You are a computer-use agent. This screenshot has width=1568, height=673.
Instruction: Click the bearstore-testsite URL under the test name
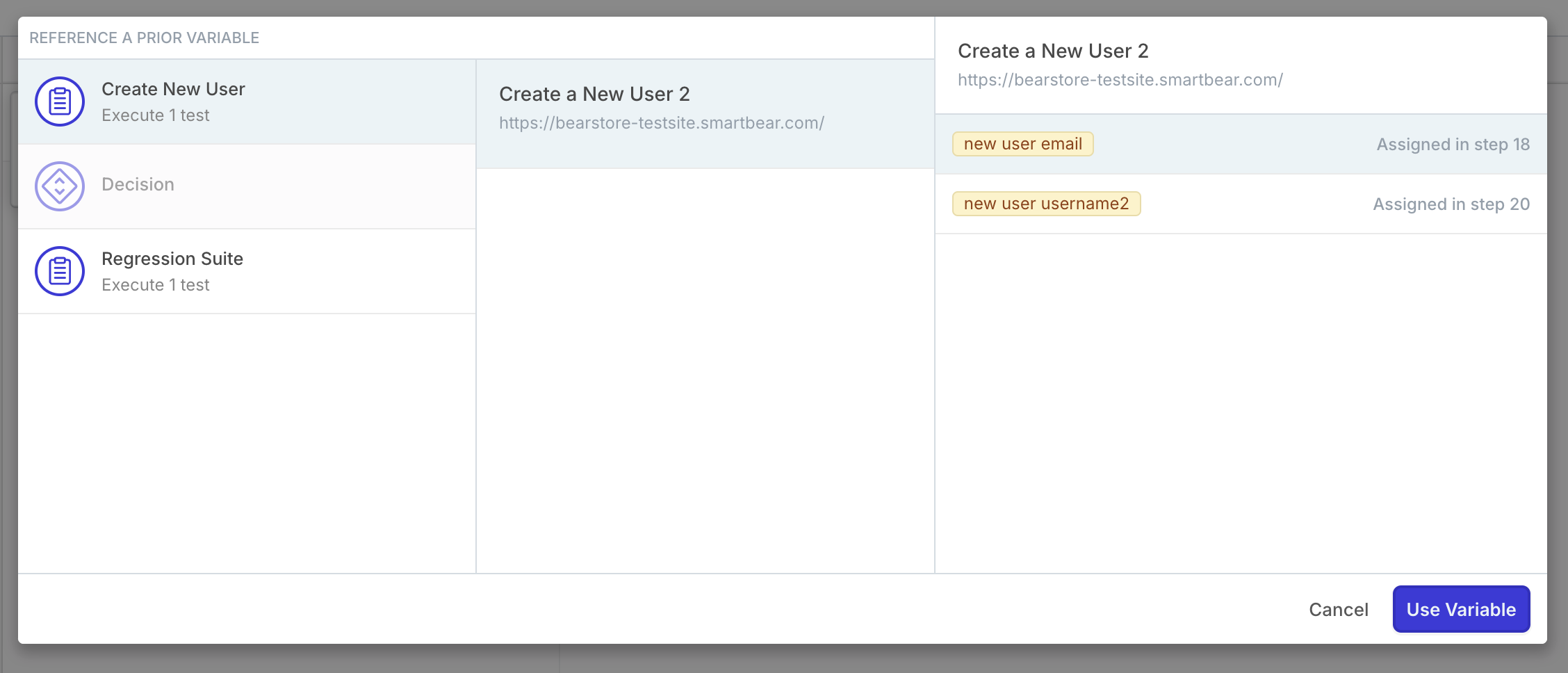[661, 123]
